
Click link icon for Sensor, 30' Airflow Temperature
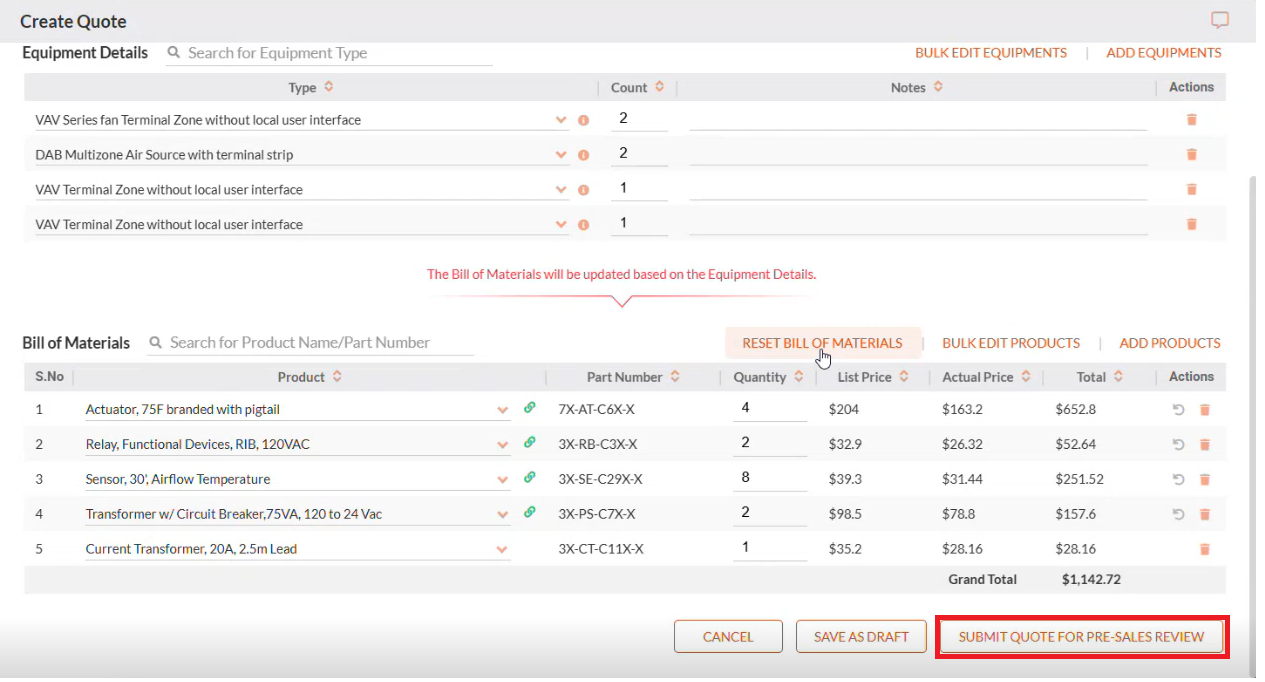click(530, 477)
